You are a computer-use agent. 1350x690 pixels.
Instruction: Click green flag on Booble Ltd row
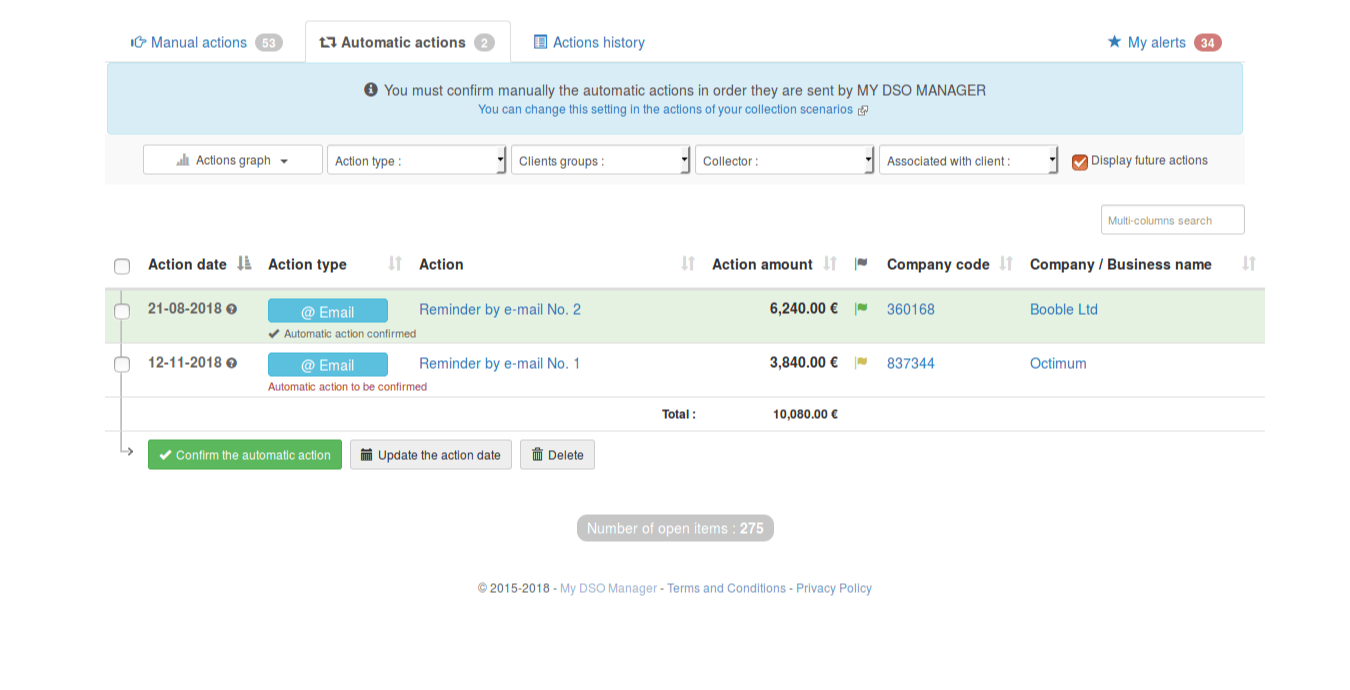tap(860, 310)
